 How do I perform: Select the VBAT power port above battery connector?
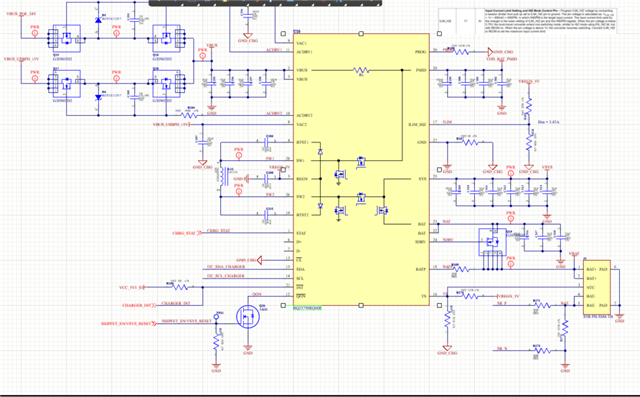(574, 254)
